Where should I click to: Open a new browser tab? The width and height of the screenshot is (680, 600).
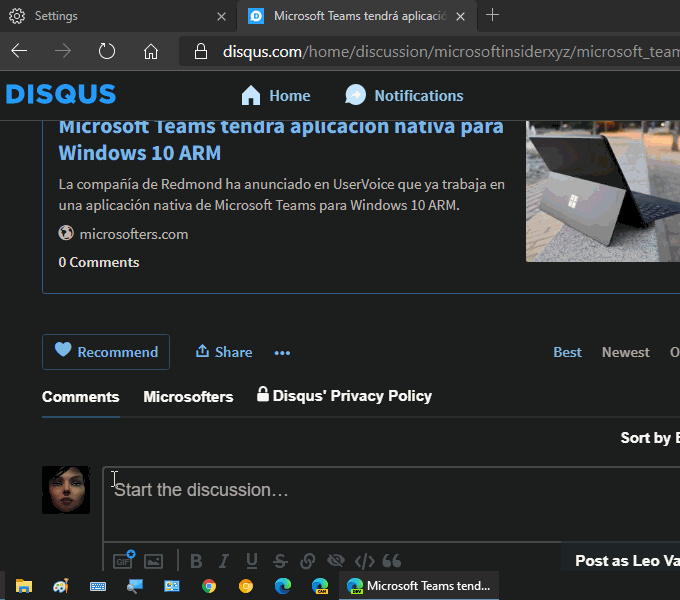492,15
